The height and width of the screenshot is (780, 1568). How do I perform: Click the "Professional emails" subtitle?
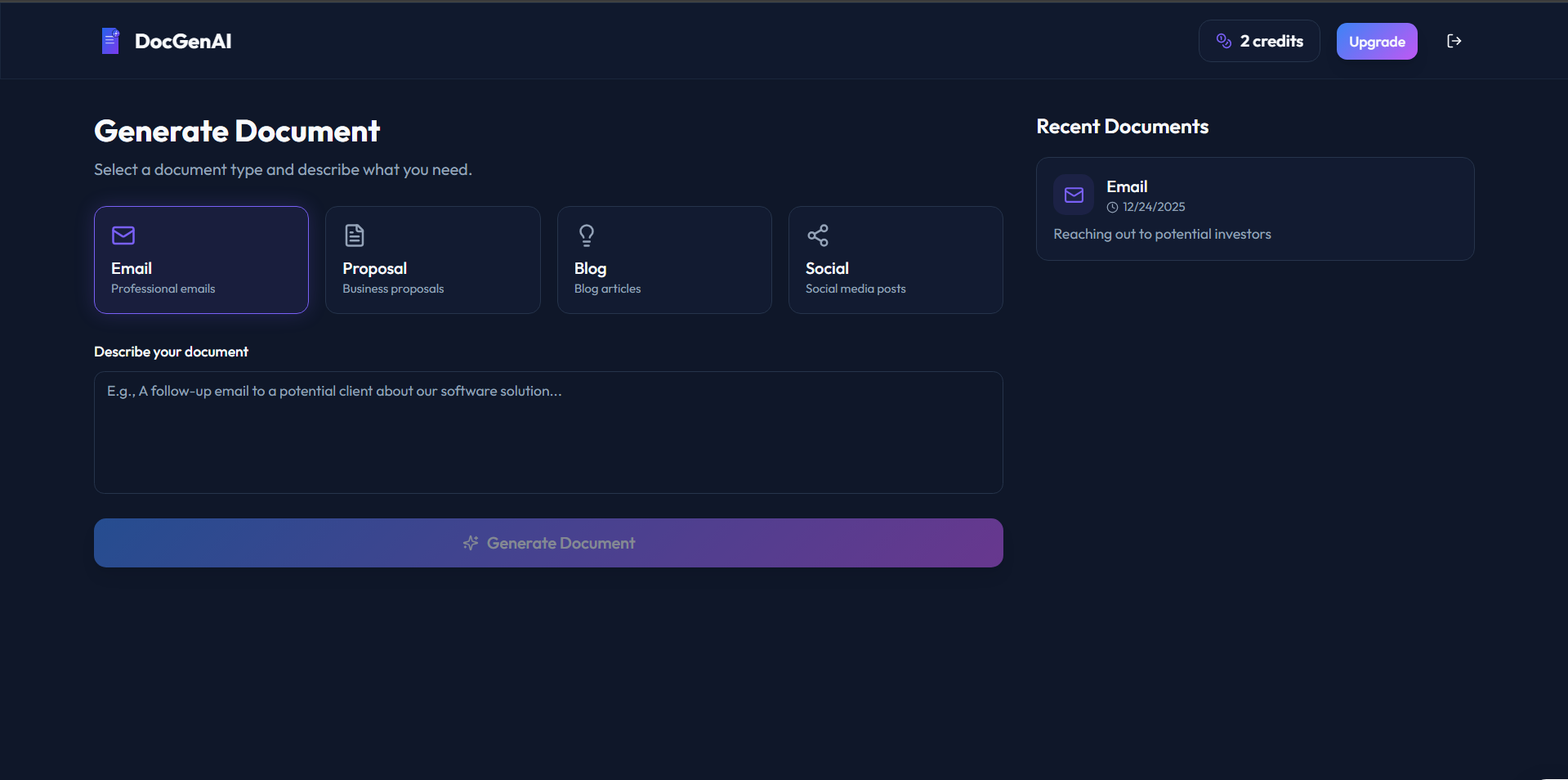pyautogui.click(x=163, y=289)
